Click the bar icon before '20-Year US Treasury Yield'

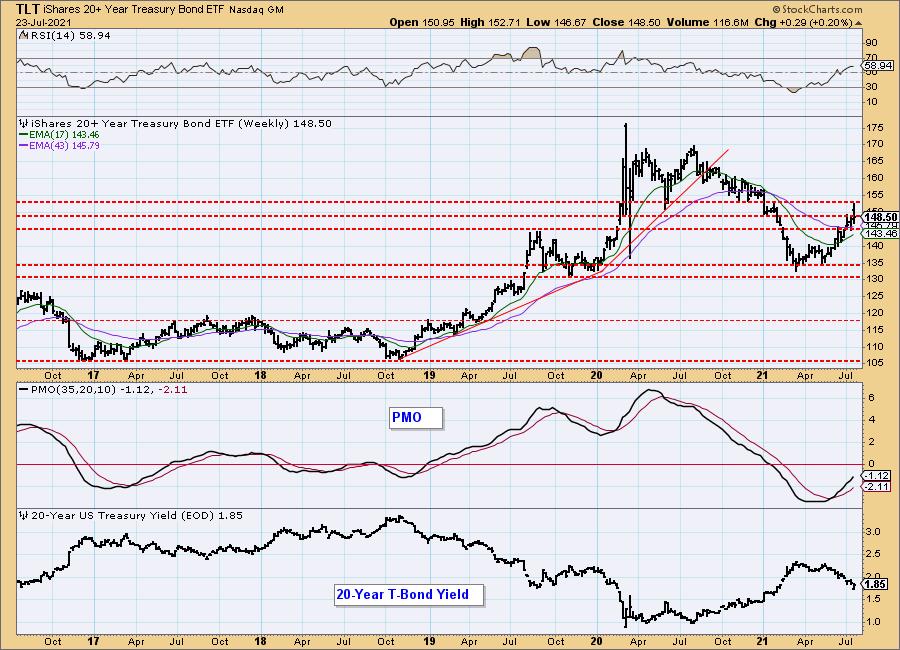(x=24, y=516)
